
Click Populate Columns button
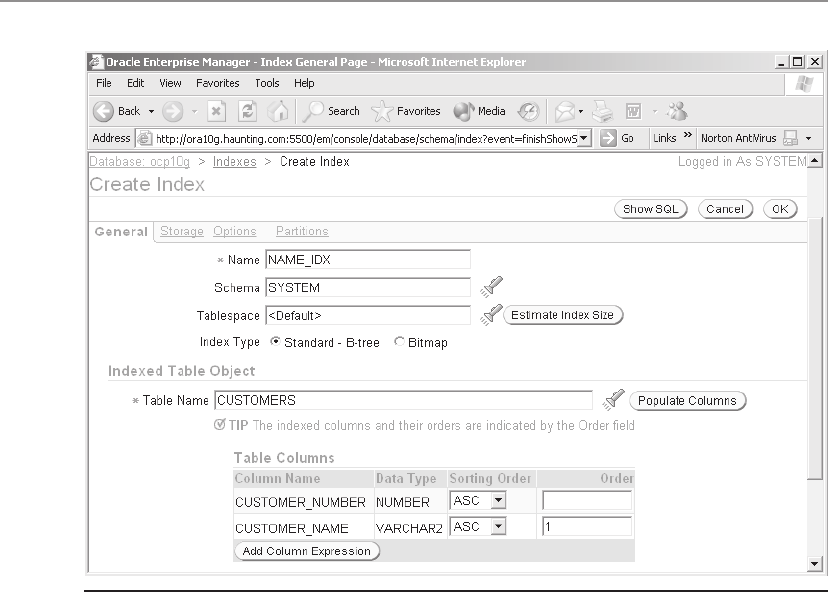click(687, 400)
